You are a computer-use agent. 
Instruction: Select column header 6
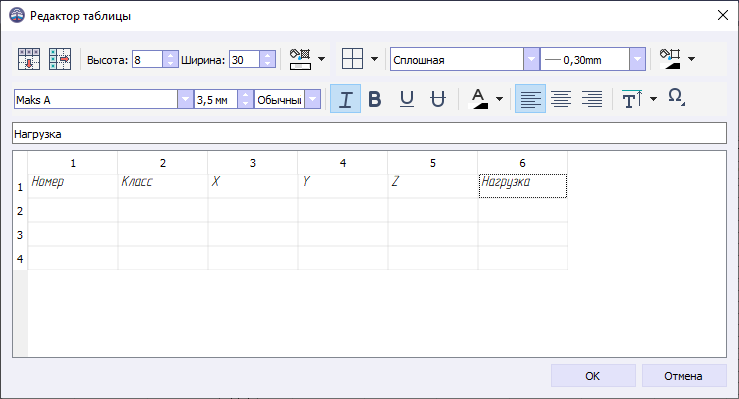pos(522,163)
